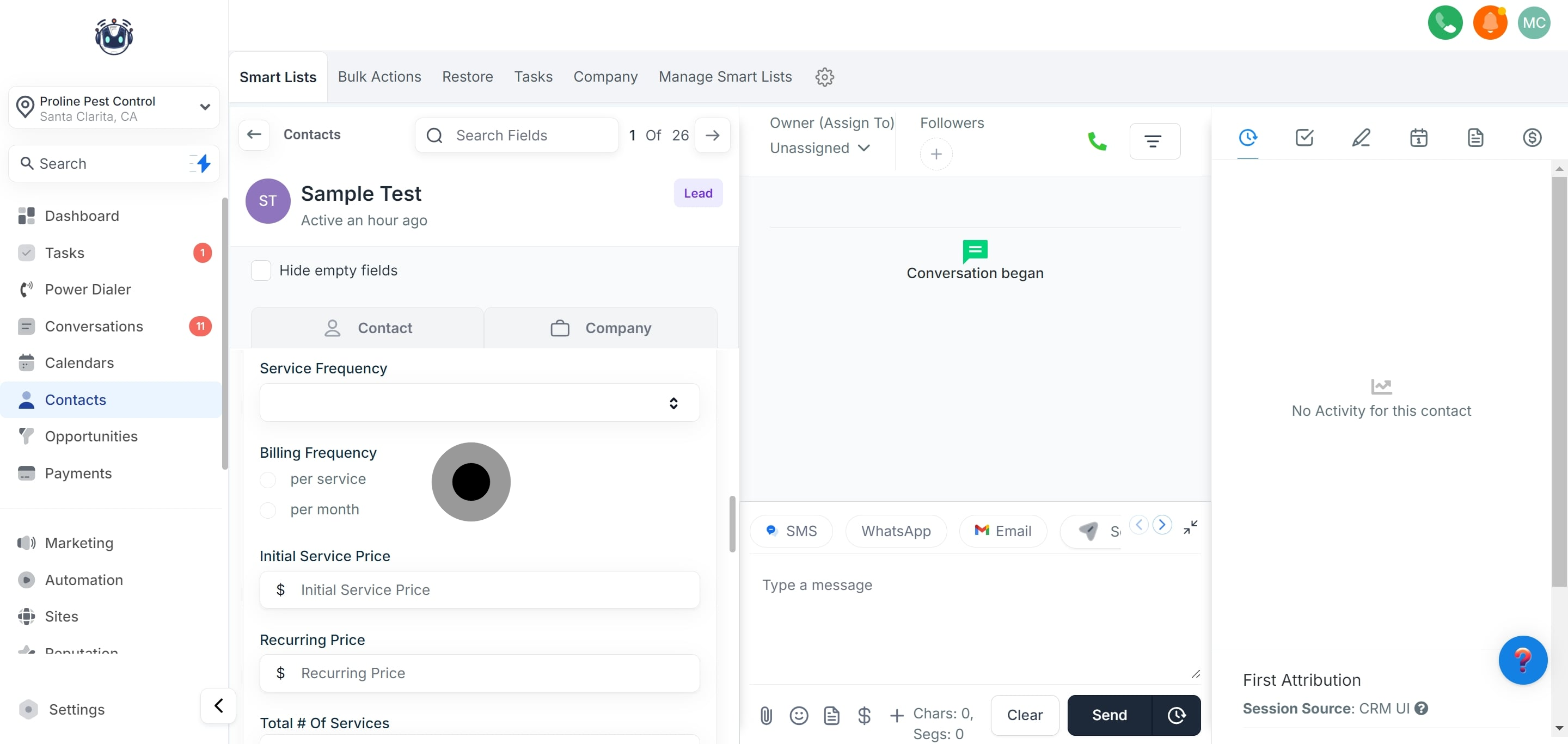The image size is (1568, 744).
Task: Open the Payments dollar icon panel
Action: 1532,138
